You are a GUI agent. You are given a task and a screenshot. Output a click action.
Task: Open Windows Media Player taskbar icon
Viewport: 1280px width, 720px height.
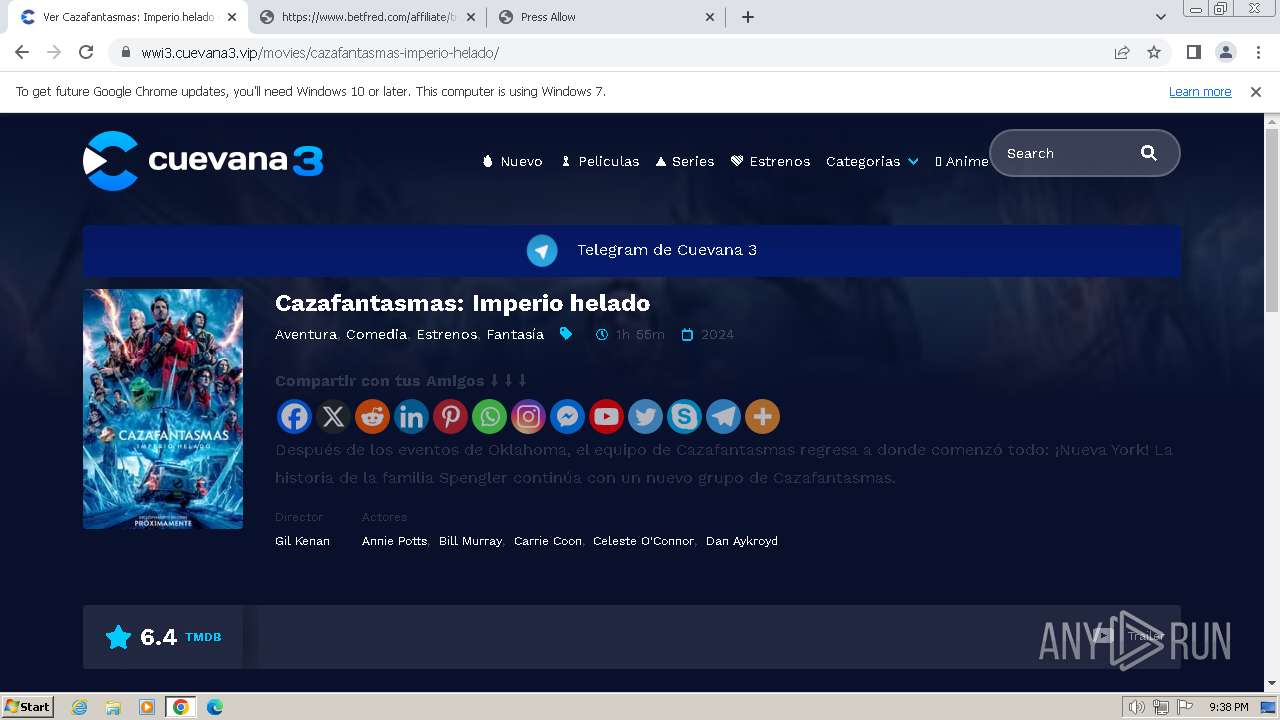click(x=147, y=707)
